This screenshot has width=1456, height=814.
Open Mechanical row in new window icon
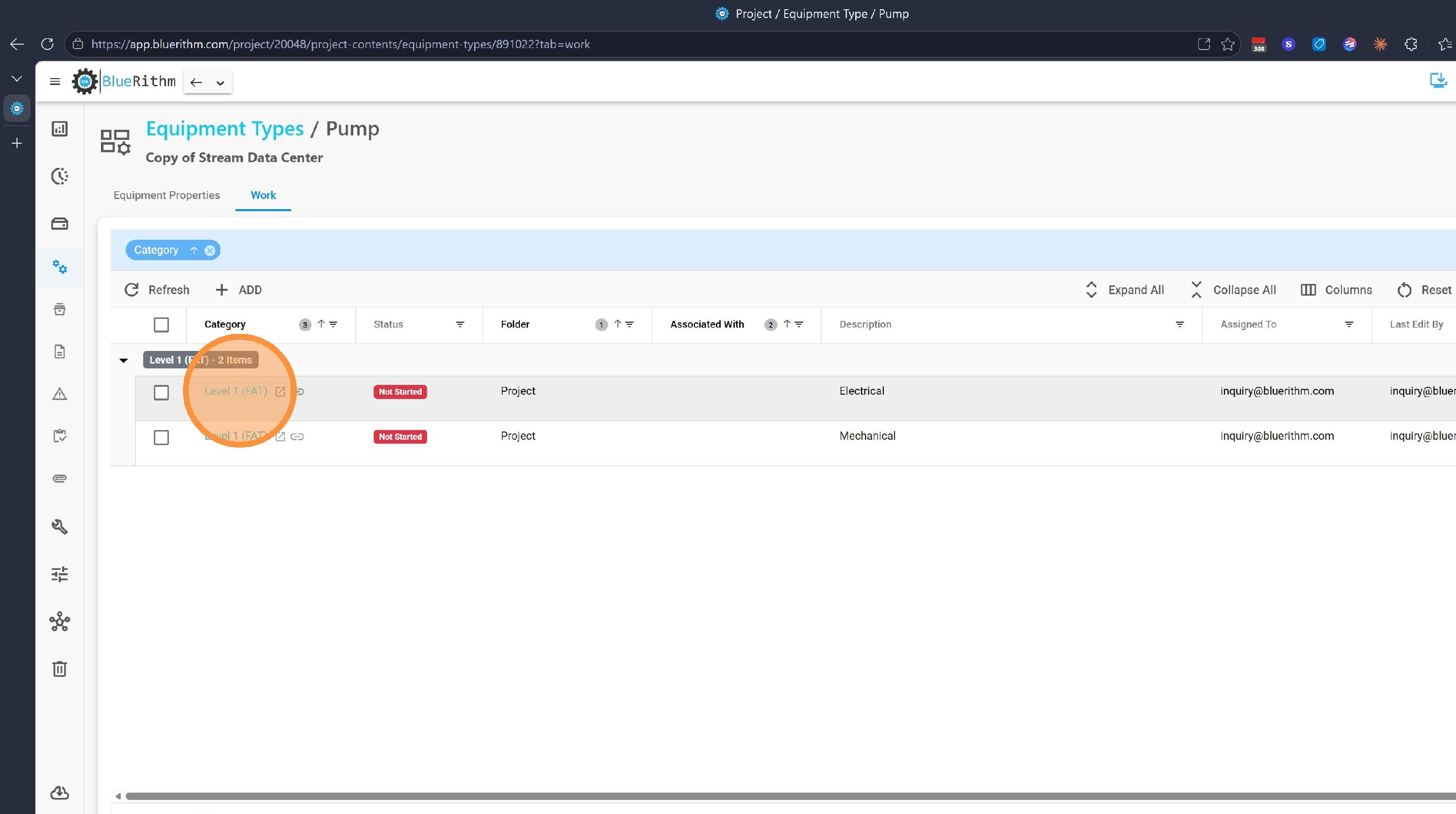[280, 436]
